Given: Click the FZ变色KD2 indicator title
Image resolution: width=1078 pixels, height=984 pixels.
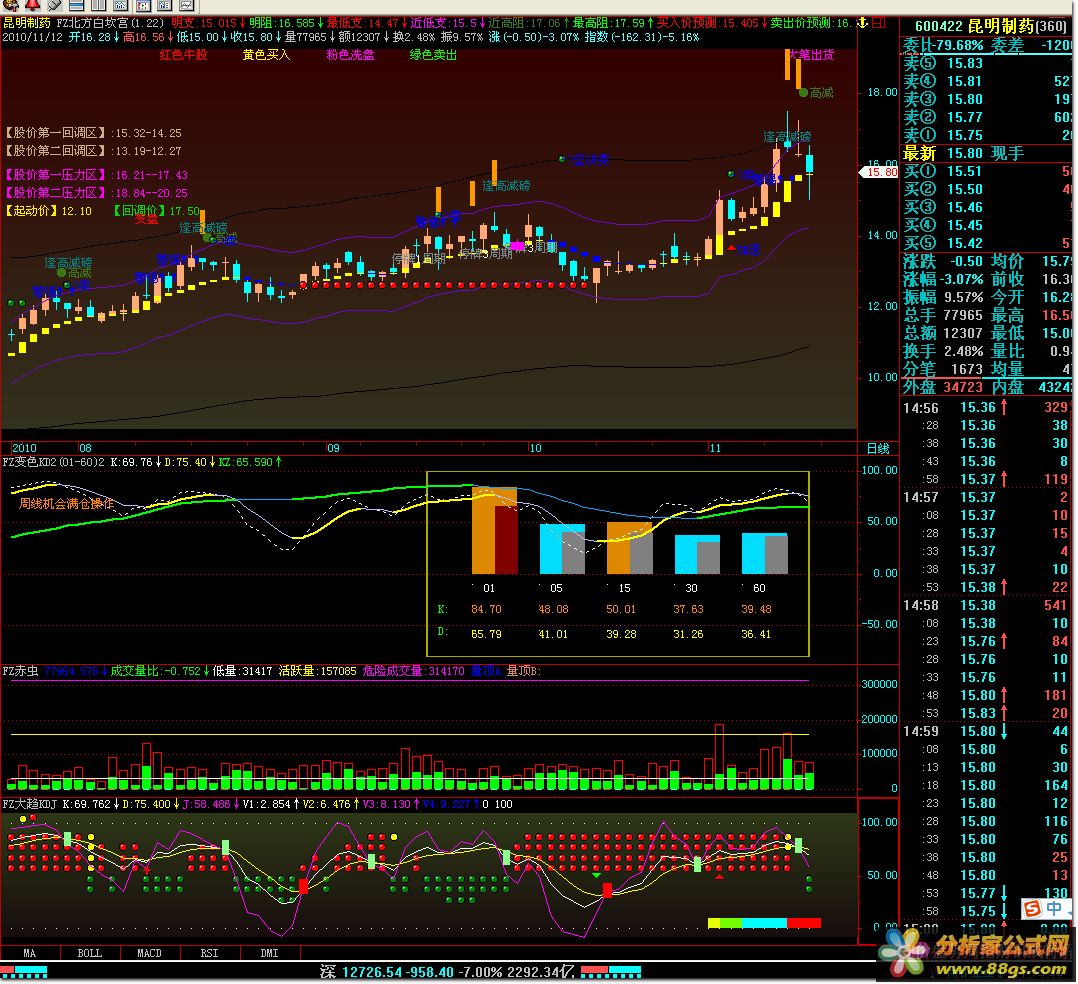Looking at the screenshot, I should pos(54,462).
